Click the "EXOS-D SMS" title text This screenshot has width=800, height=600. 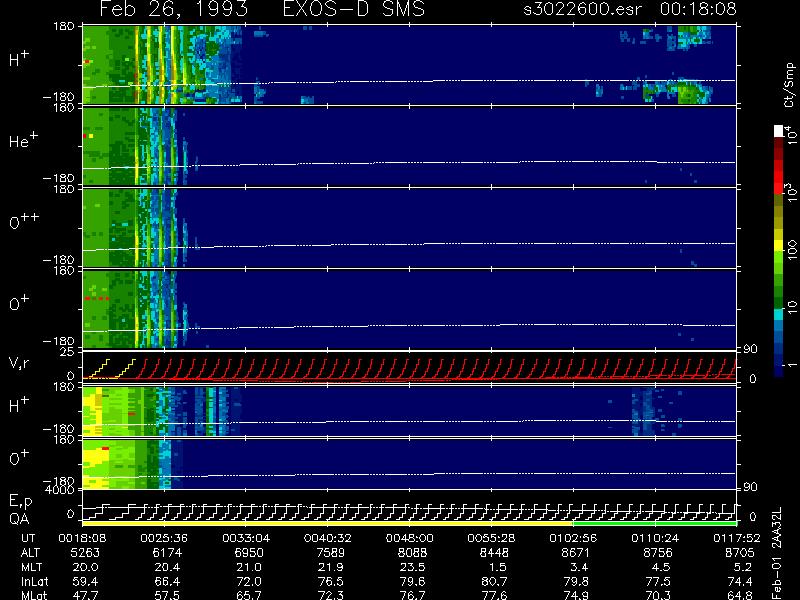354,9
